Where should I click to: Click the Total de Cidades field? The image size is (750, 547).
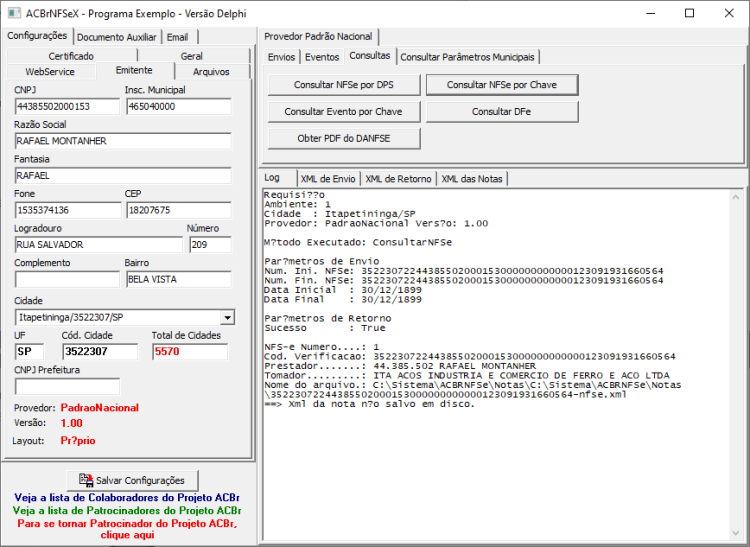(x=190, y=351)
